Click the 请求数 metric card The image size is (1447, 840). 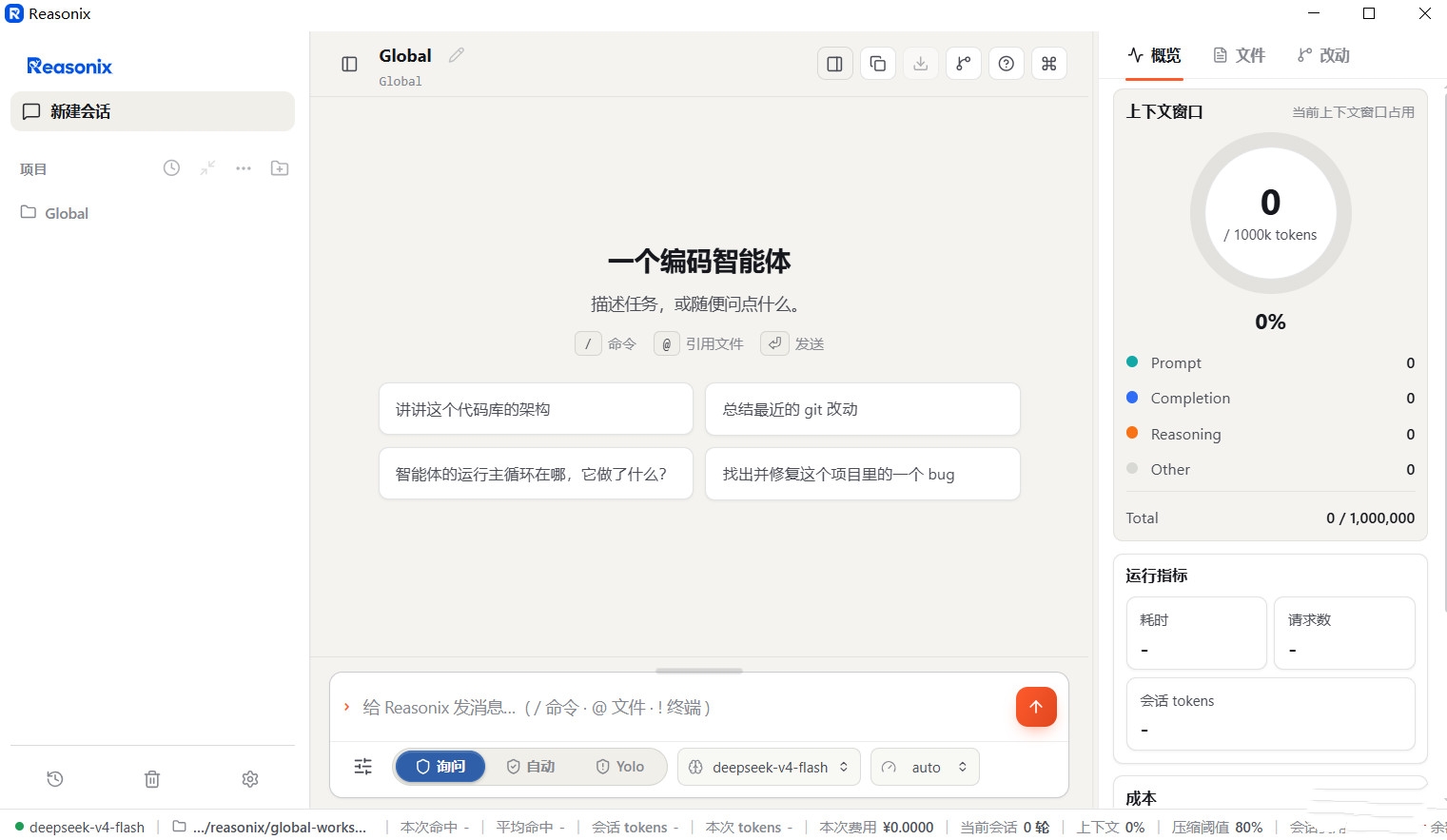[x=1345, y=634]
